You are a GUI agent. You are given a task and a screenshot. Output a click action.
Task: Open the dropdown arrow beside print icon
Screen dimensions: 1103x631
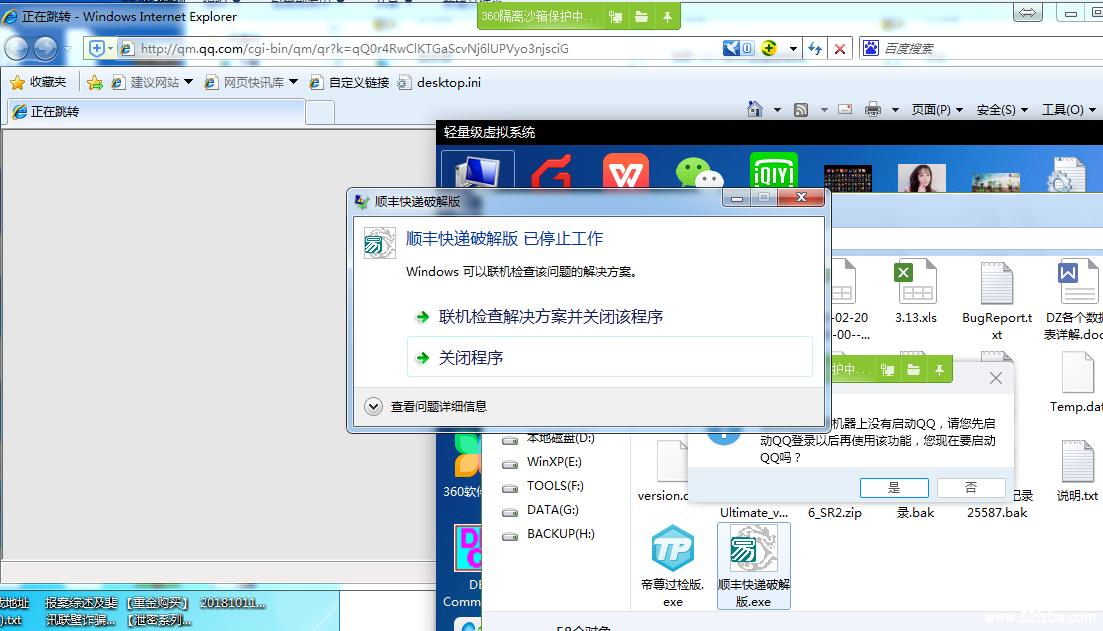pos(895,110)
